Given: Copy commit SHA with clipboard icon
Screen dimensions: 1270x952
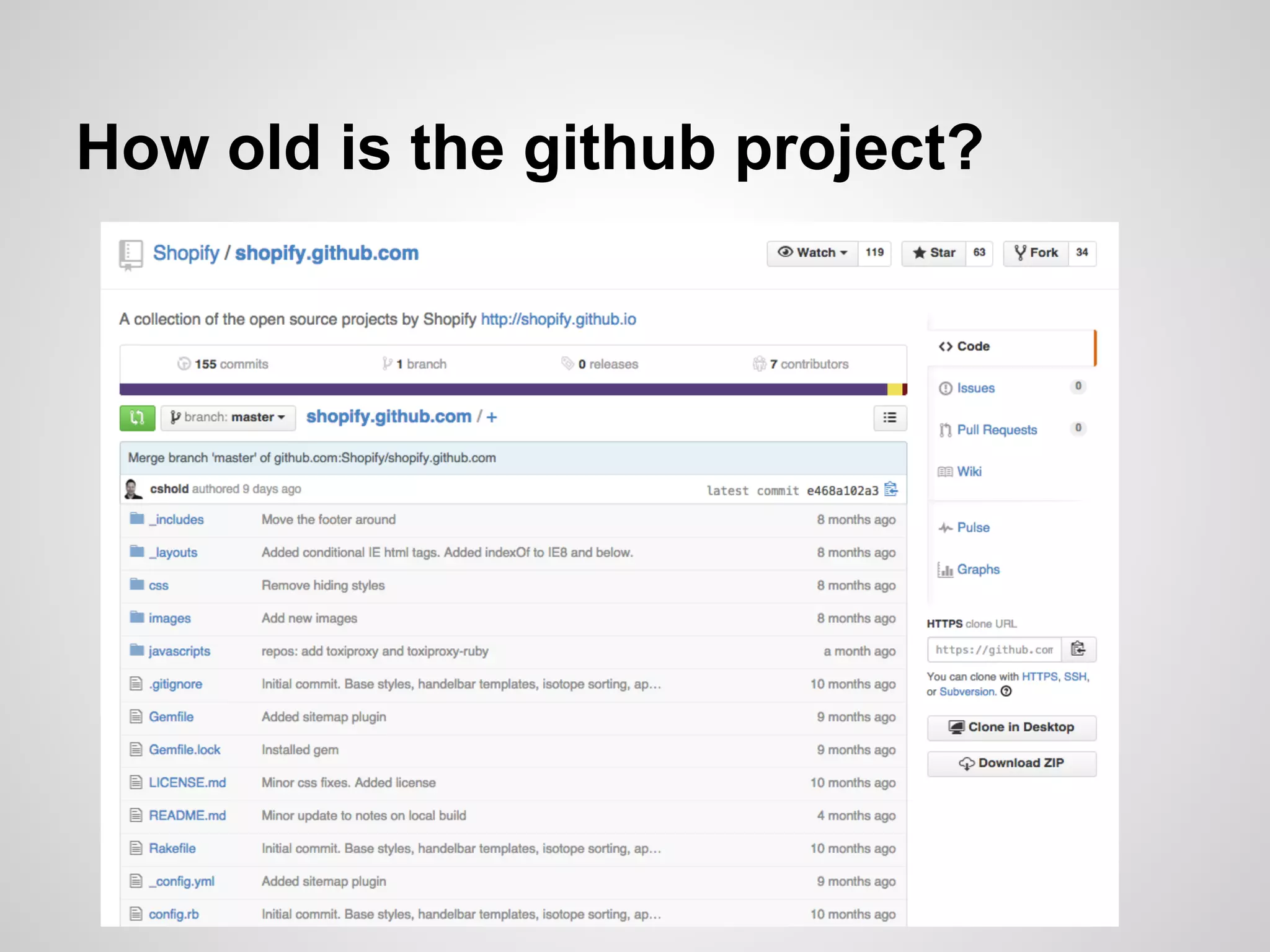Looking at the screenshot, I should click(891, 489).
